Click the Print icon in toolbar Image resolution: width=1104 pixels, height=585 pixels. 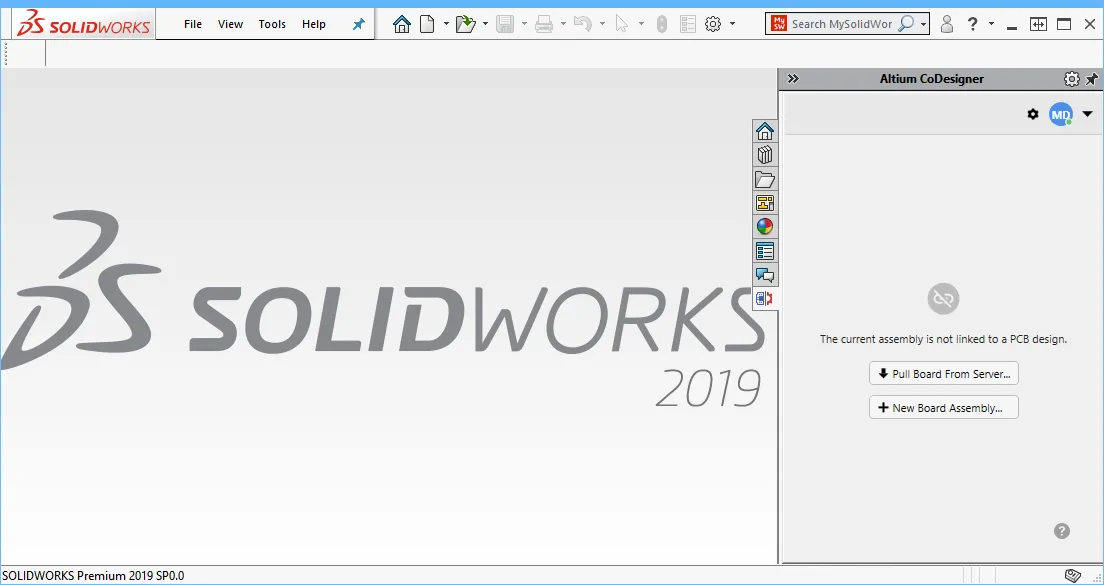tap(544, 25)
